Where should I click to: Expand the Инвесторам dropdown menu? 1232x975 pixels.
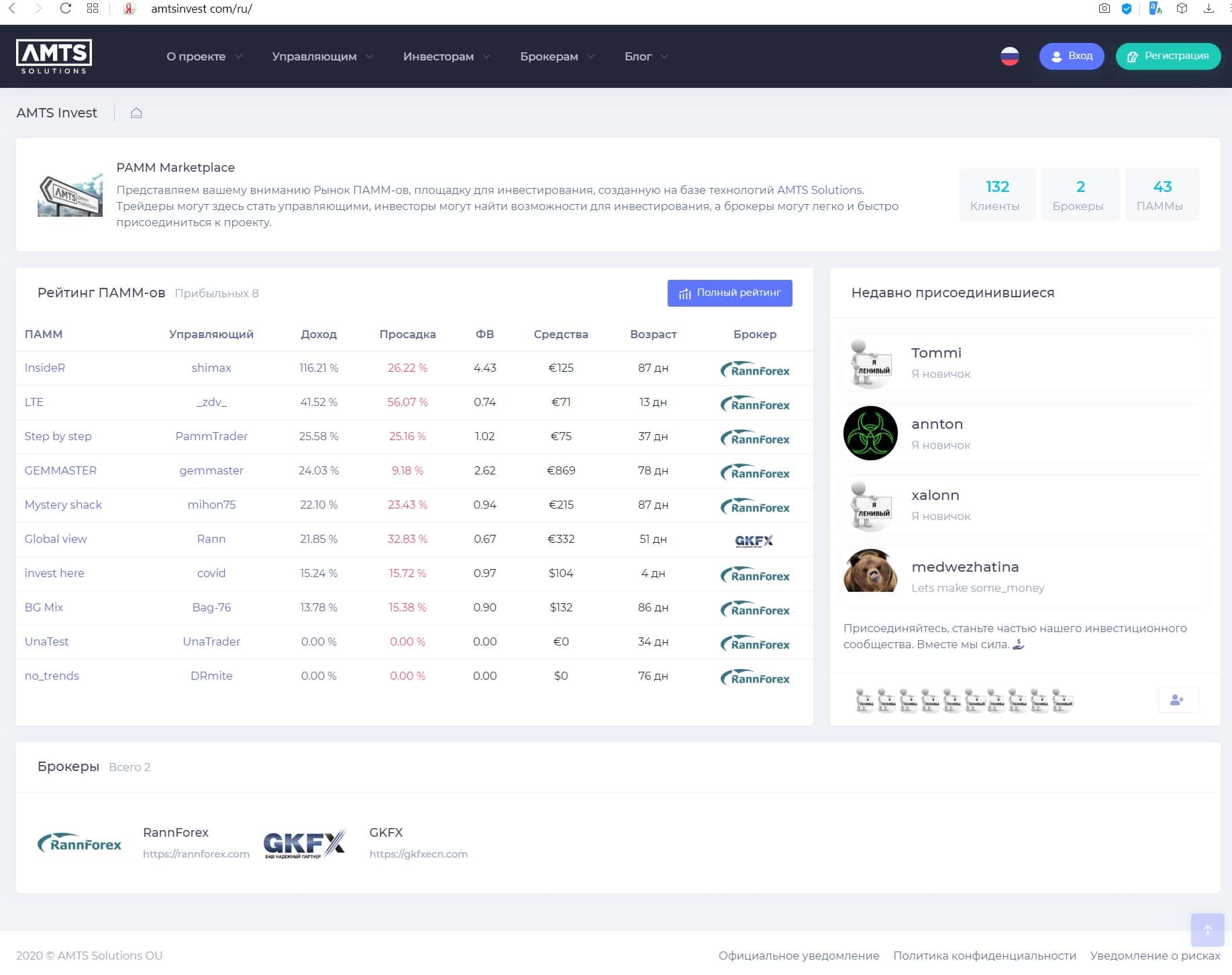(x=446, y=56)
